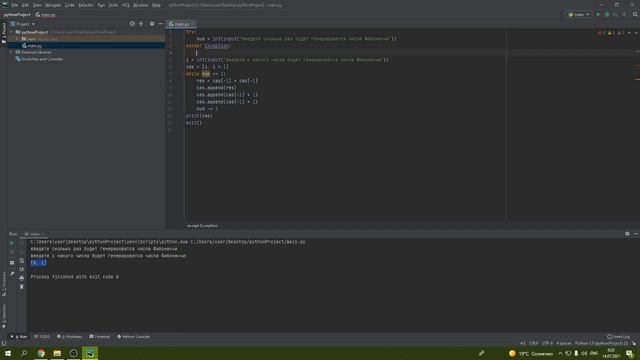Open the Run tool window button

(19, 337)
